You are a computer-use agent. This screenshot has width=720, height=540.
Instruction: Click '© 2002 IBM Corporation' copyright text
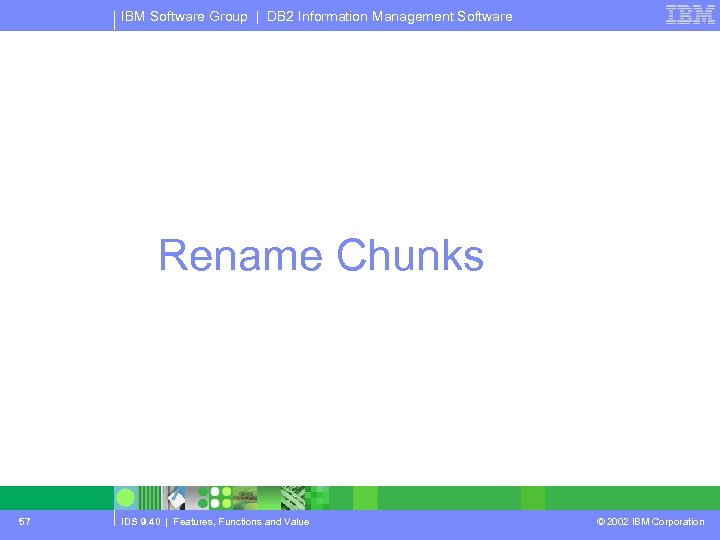pos(650,522)
